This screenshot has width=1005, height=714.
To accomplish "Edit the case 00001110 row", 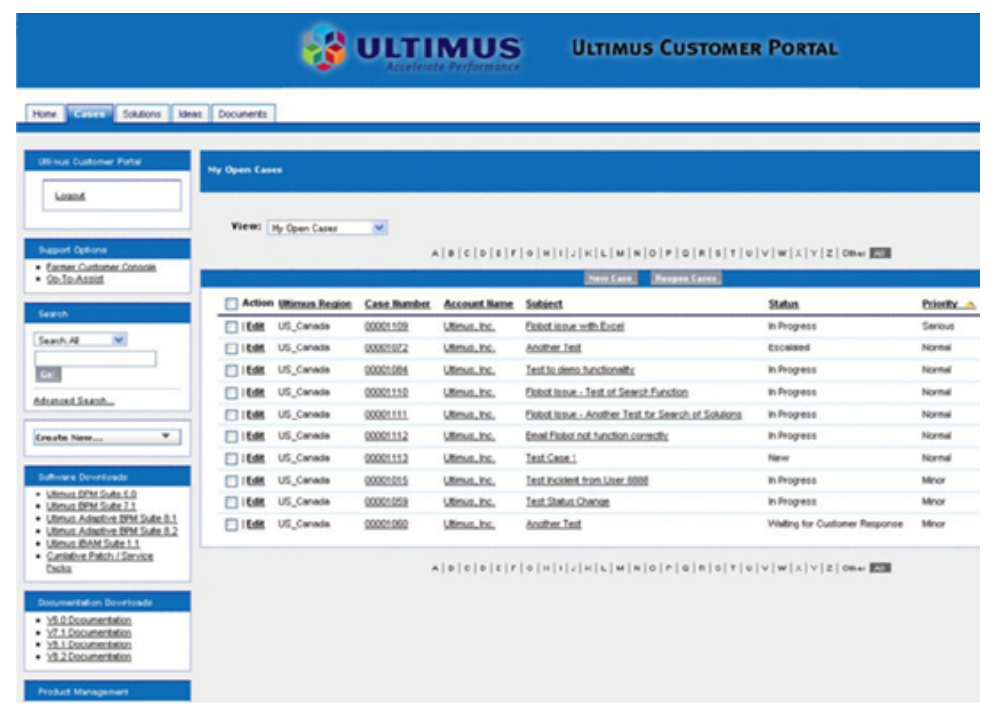I will [x=255, y=392].
